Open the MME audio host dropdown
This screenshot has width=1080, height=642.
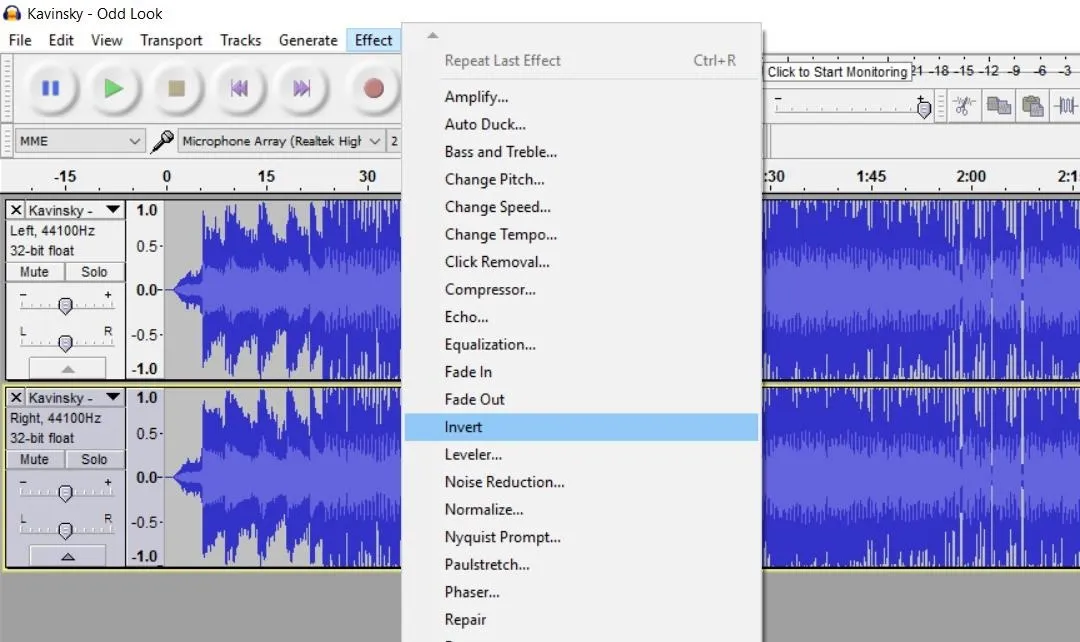pos(79,141)
